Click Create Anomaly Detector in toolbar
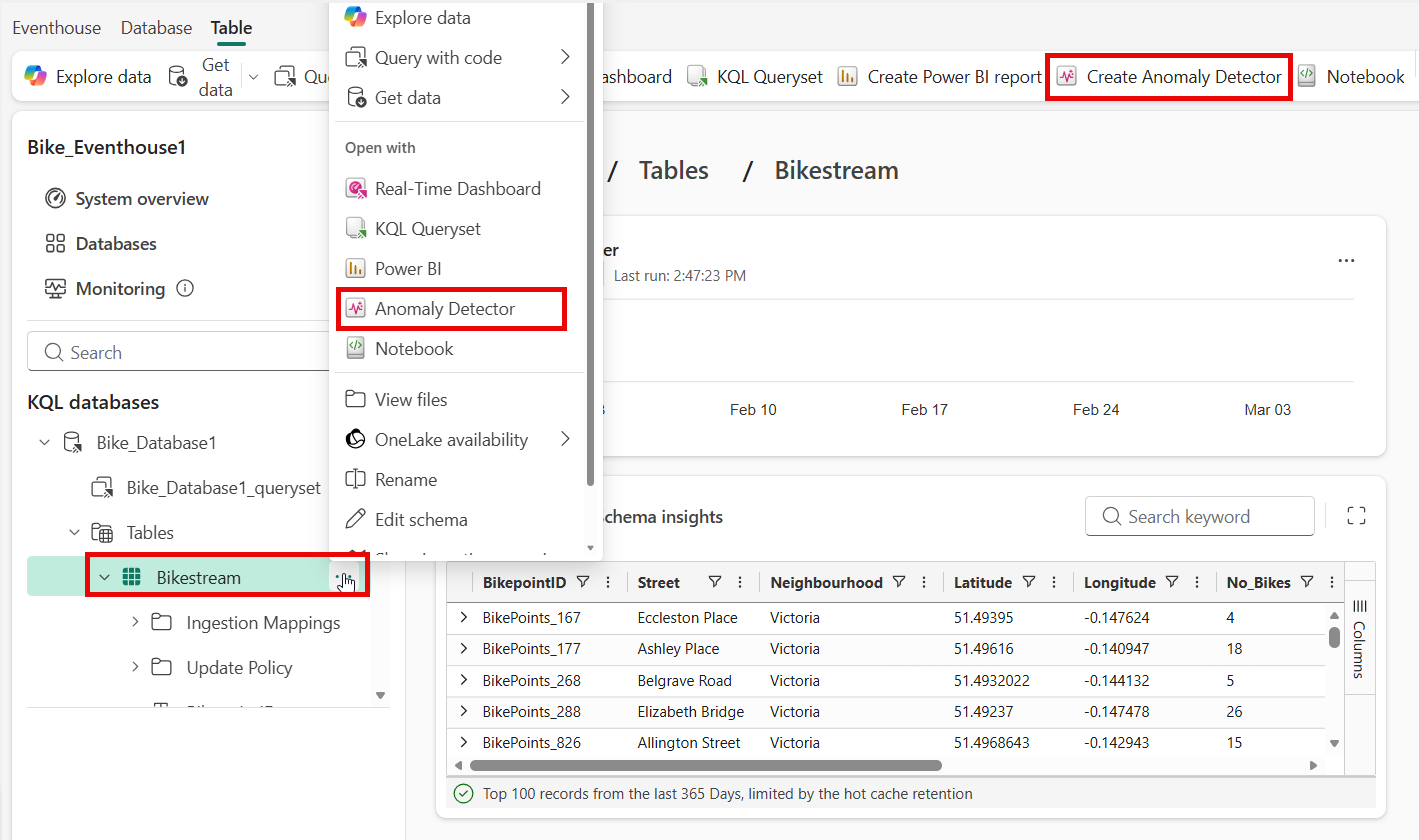1419x840 pixels. [x=1169, y=77]
